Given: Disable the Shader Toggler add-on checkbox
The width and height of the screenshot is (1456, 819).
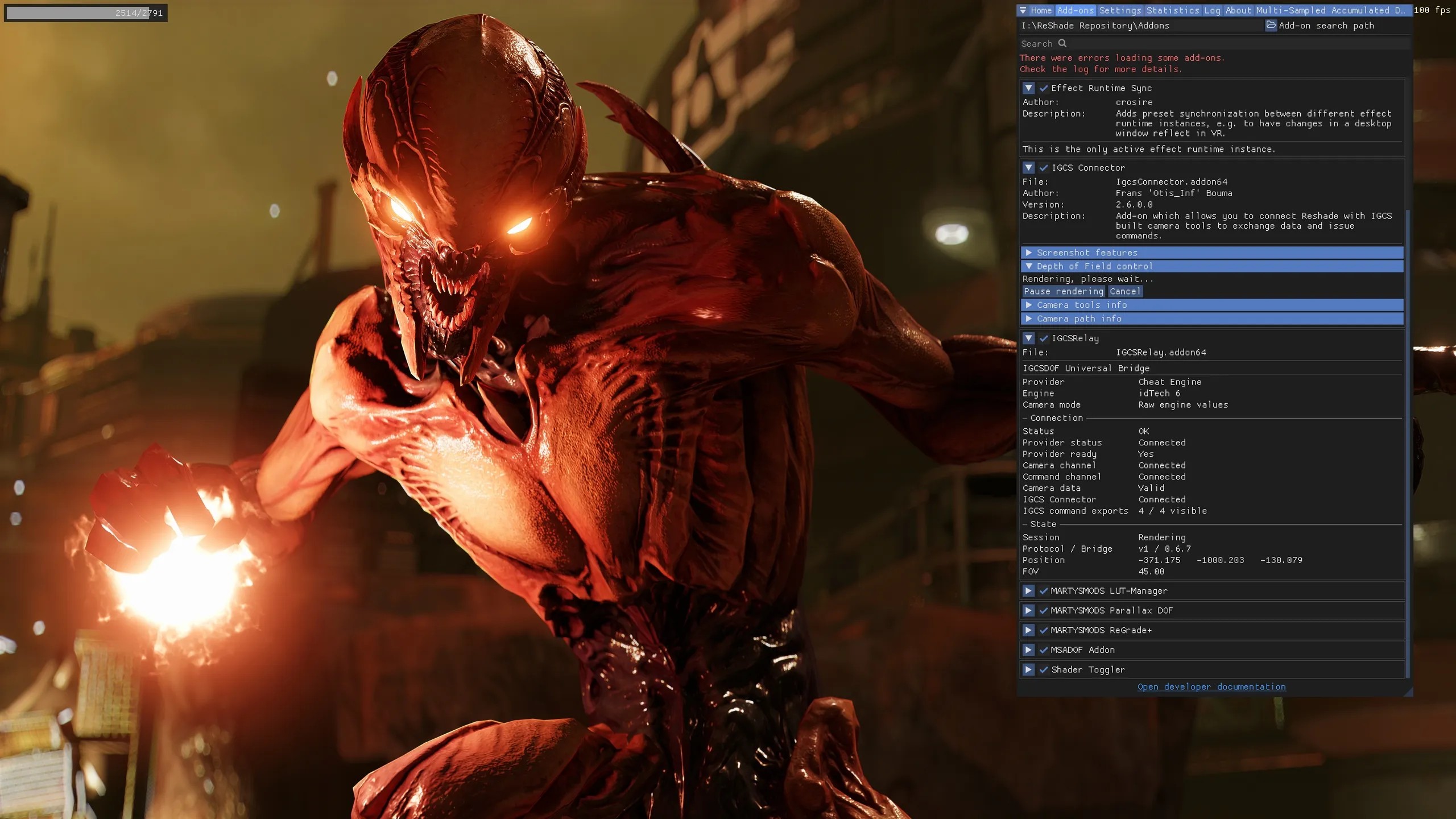Looking at the screenshot, I should pyautogui.click(x=1044, y=670).
